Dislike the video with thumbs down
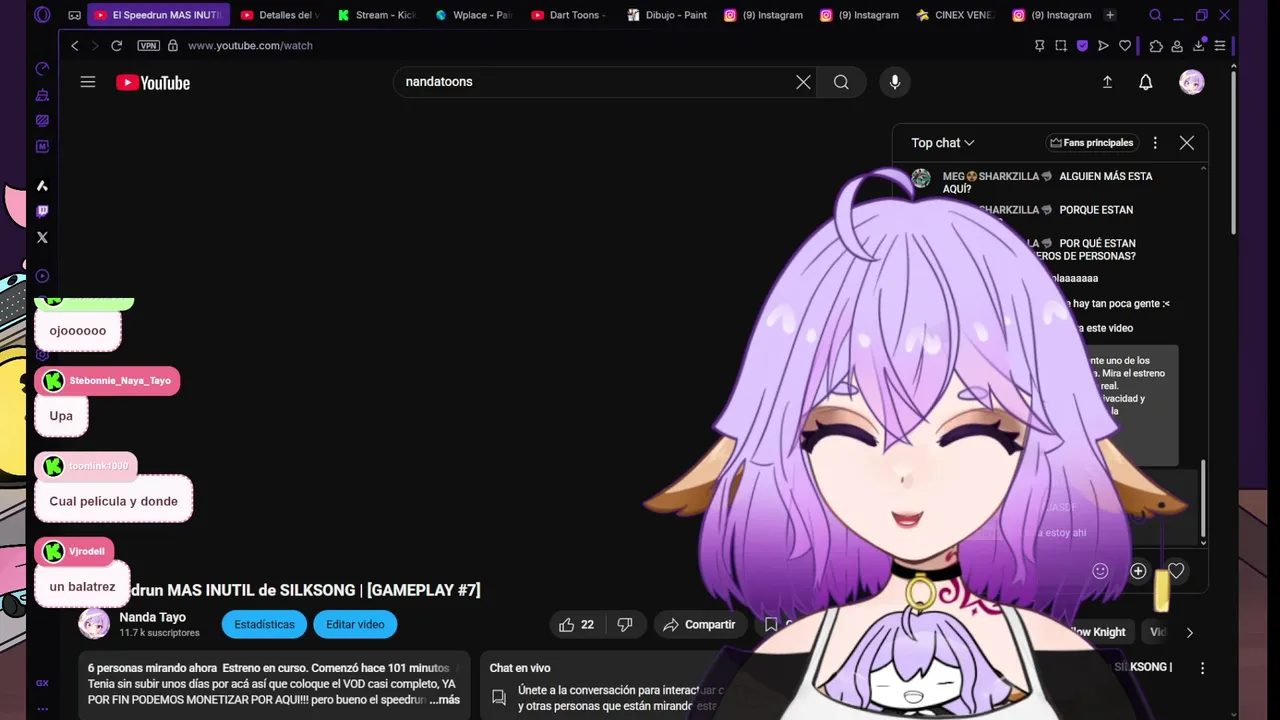Viewport: 1280px width, 720px height. coord(625,624)
